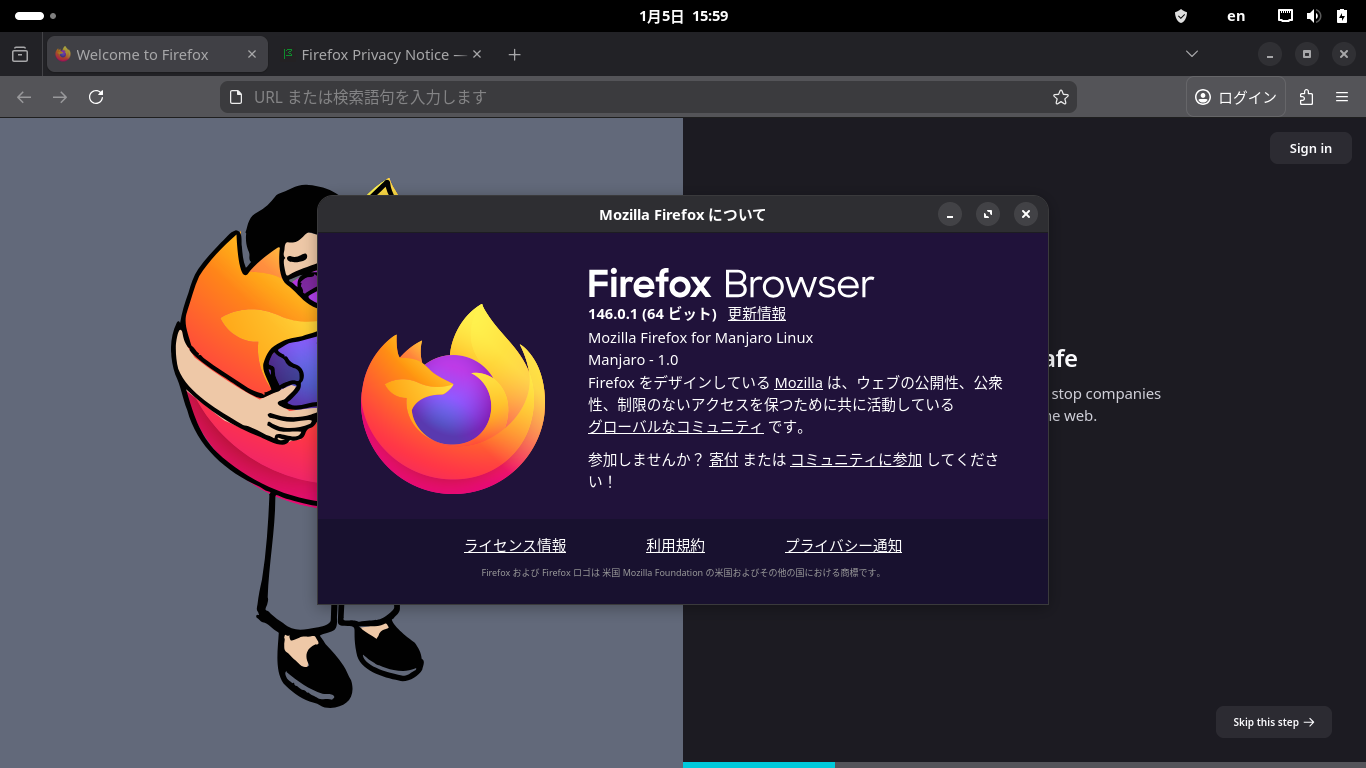This screenshot has width=1366, height=768.
Task: Open the プライバシー通知 link
Action: pos(844,545)
